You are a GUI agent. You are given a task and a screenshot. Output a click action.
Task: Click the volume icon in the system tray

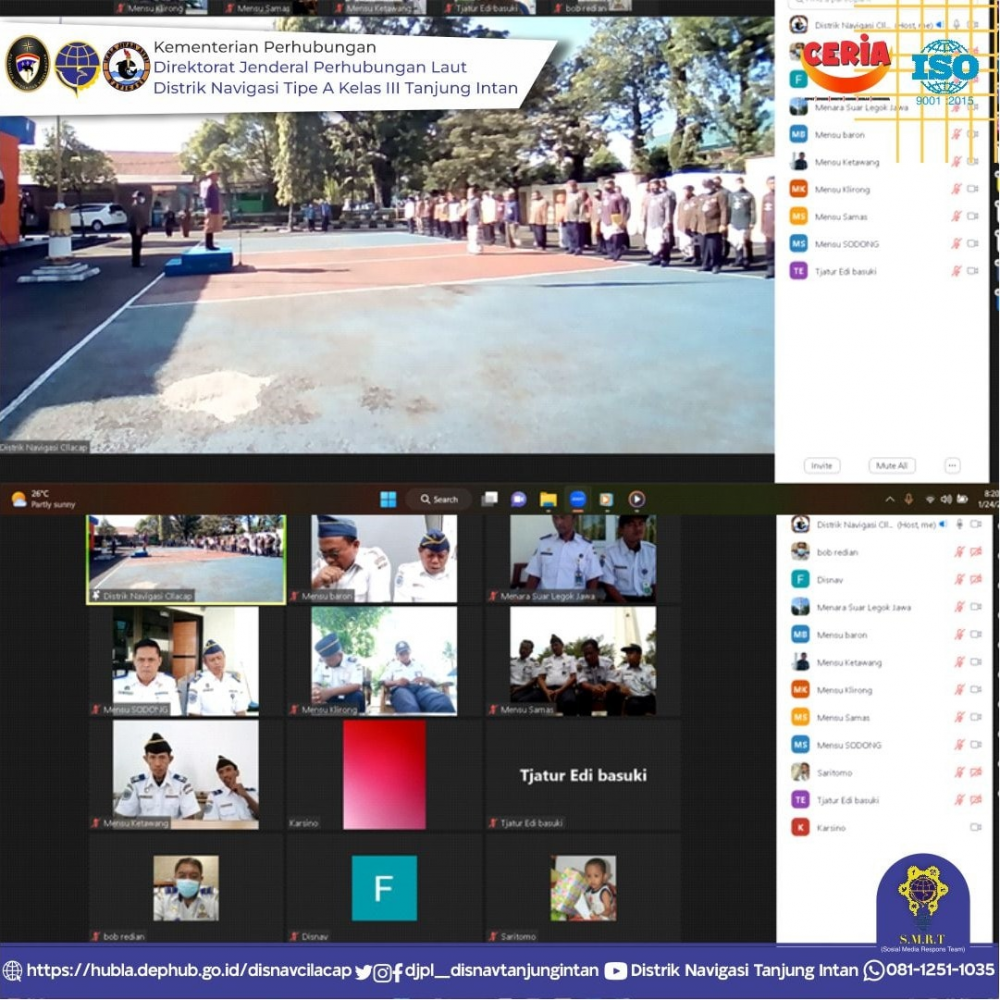[946, 499]
